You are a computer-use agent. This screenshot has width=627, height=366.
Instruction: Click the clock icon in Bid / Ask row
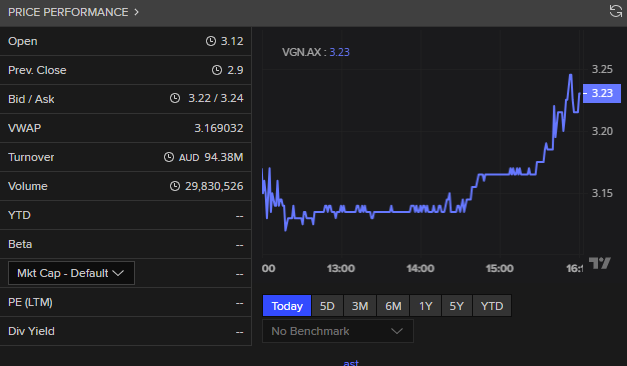175,98
